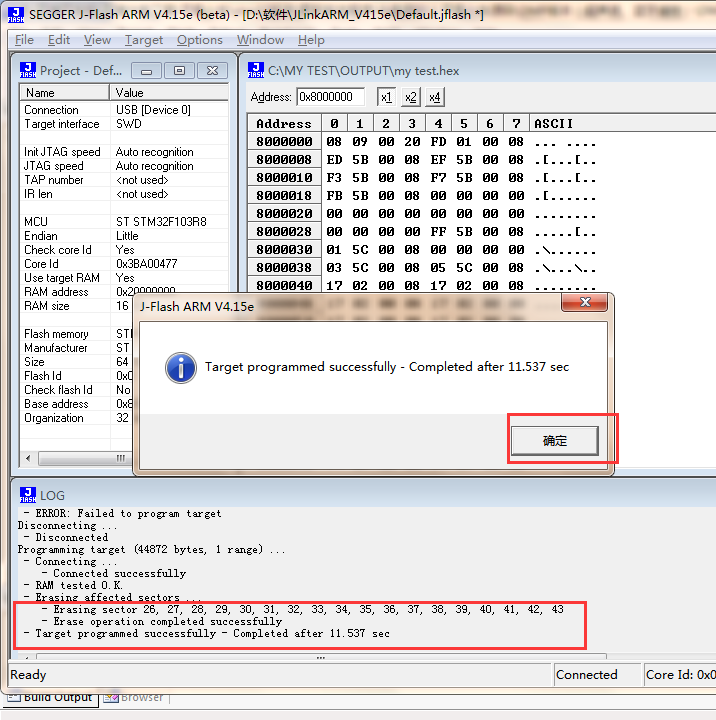This screenshot has width=716, height=720.
Task: Select the Connection row in Project panel
Action: pyautogui.click(x=124, y=110)
